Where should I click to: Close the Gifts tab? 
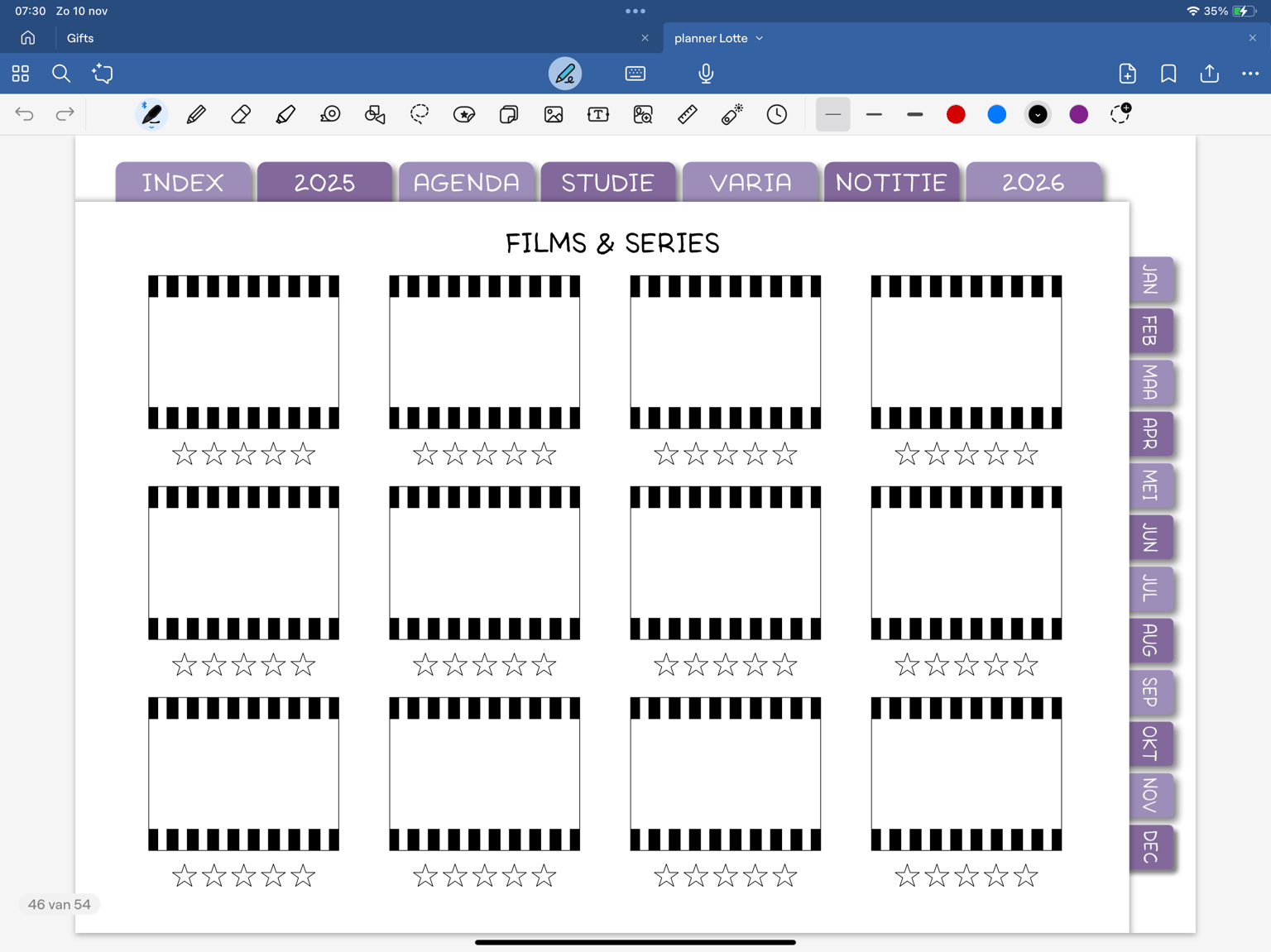click(x=645, y=38)
